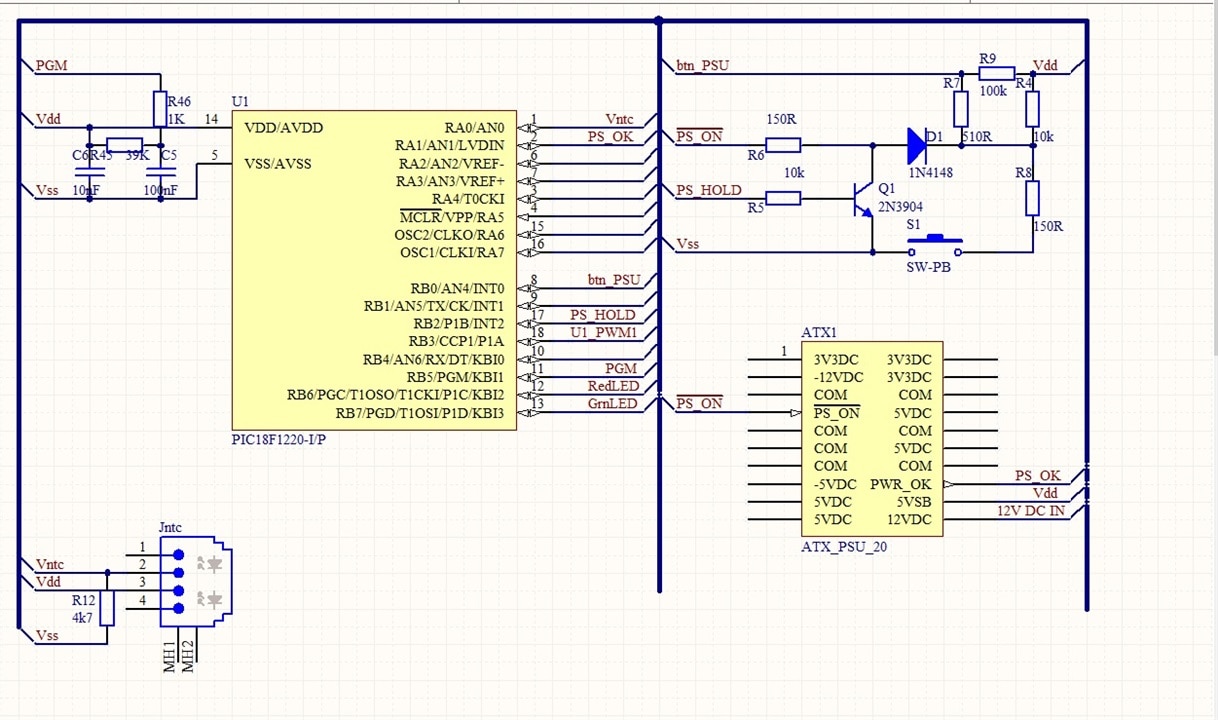
Task: Click the R7 510R resistor
Action: coord(961,108)
